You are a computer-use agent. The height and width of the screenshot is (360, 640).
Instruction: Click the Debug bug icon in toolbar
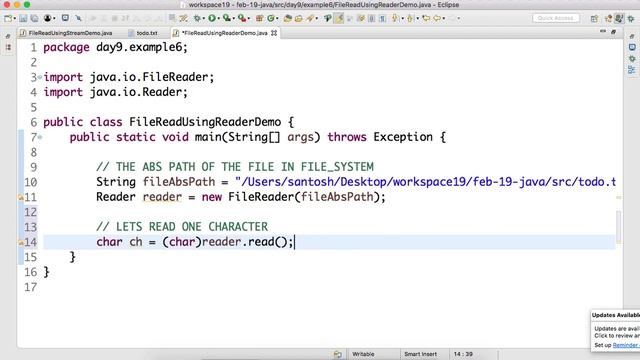(x=197, y=18)
